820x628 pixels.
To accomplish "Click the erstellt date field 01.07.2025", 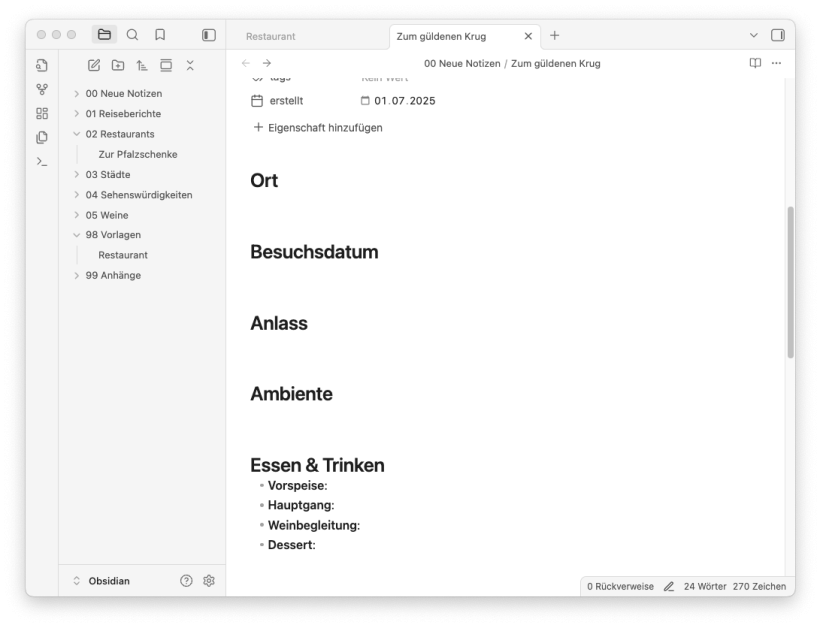I will [x=404, y=101].
